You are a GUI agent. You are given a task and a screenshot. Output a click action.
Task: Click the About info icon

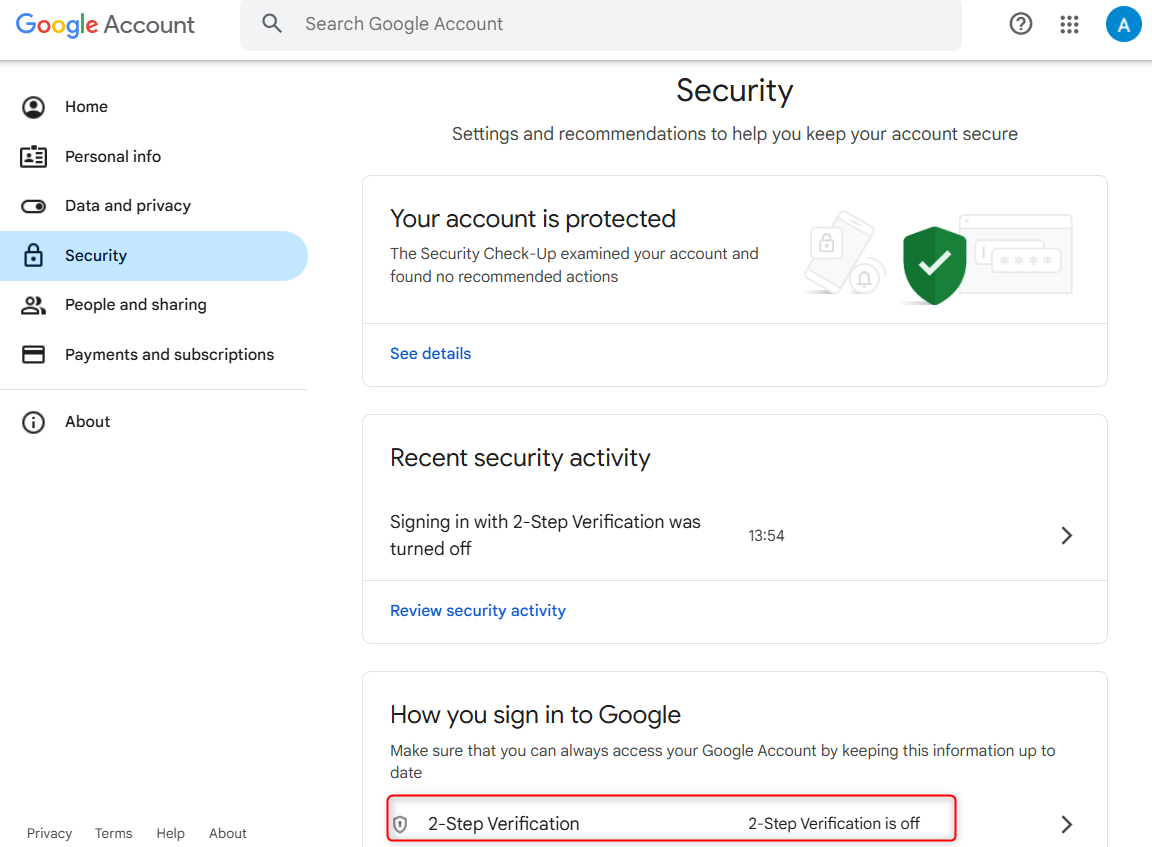[x=34, y=422]
